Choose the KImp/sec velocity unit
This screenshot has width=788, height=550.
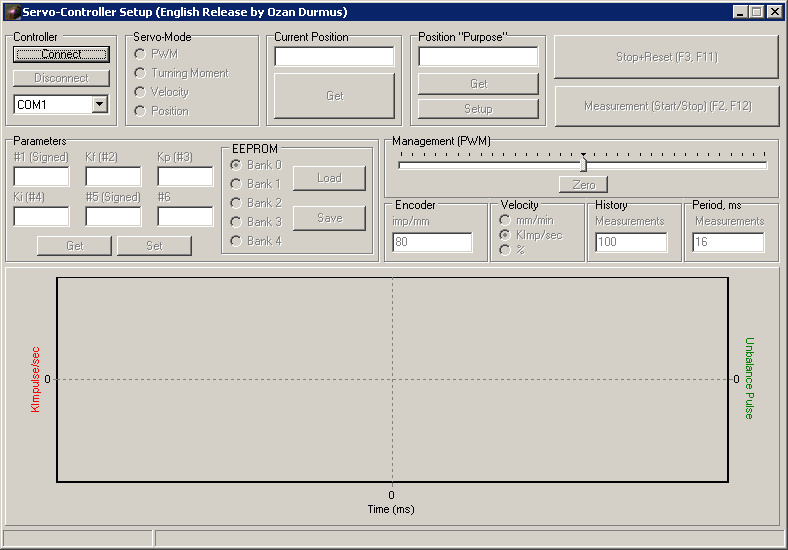pyautogui.click(x=504, y=235)
